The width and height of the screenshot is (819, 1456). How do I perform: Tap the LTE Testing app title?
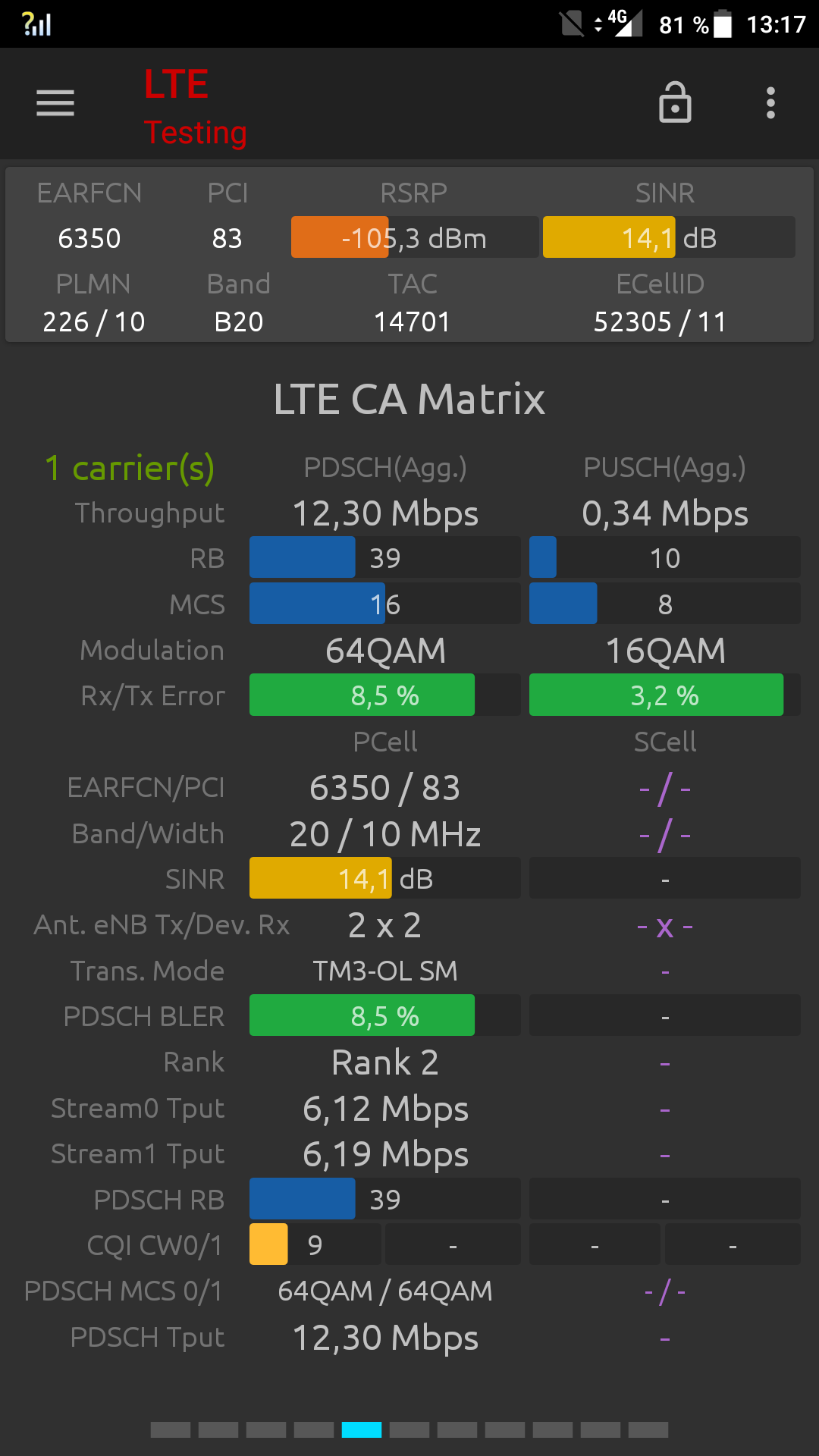tap(196, 107)
